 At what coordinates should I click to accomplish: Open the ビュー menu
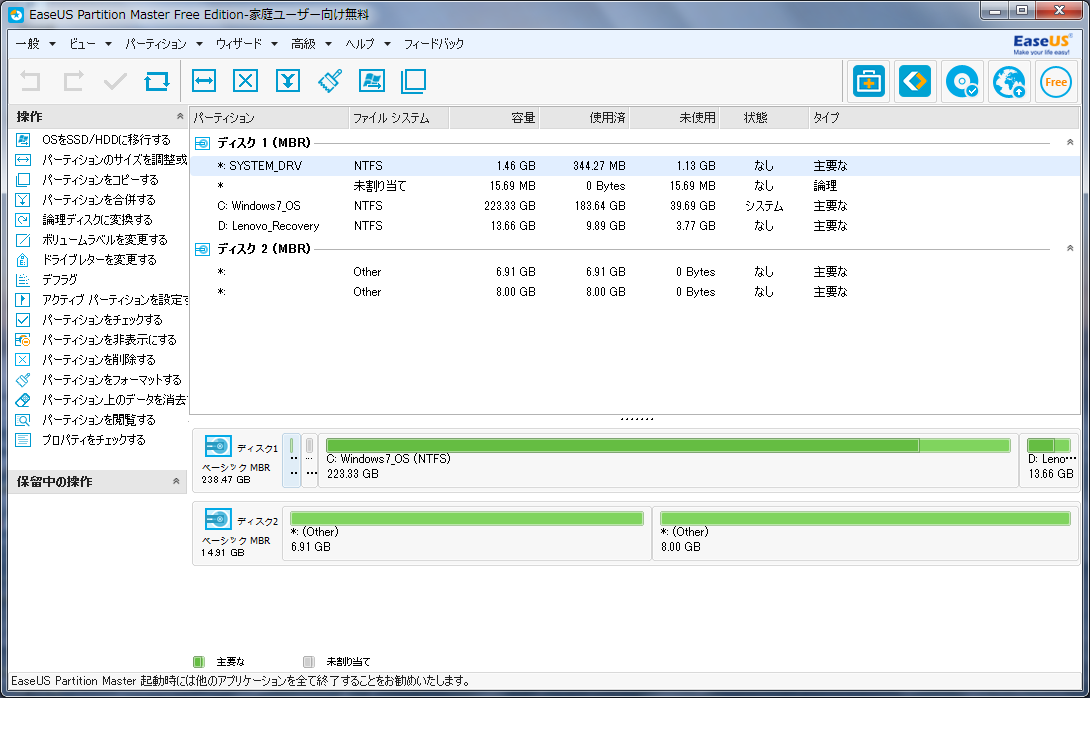pyautogui.click(x=90, y=44)
